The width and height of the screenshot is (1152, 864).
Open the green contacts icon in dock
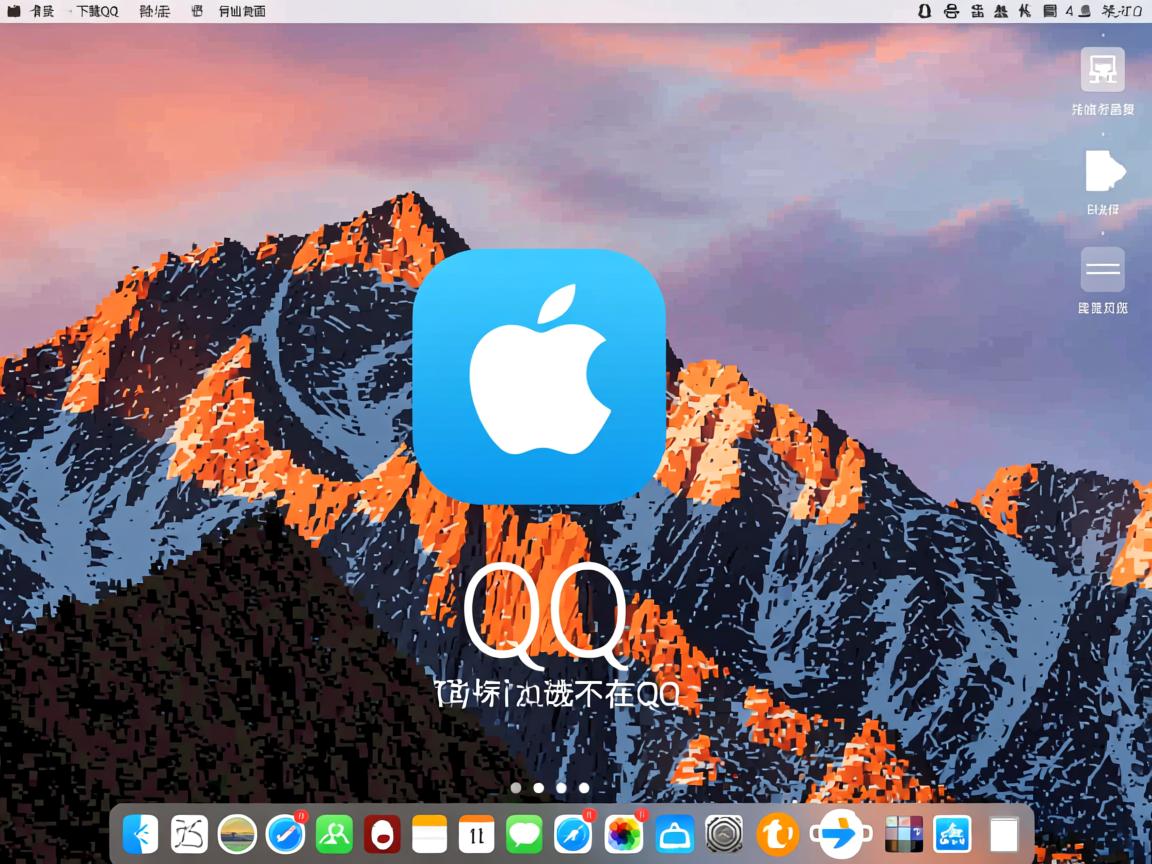(334, 833)
